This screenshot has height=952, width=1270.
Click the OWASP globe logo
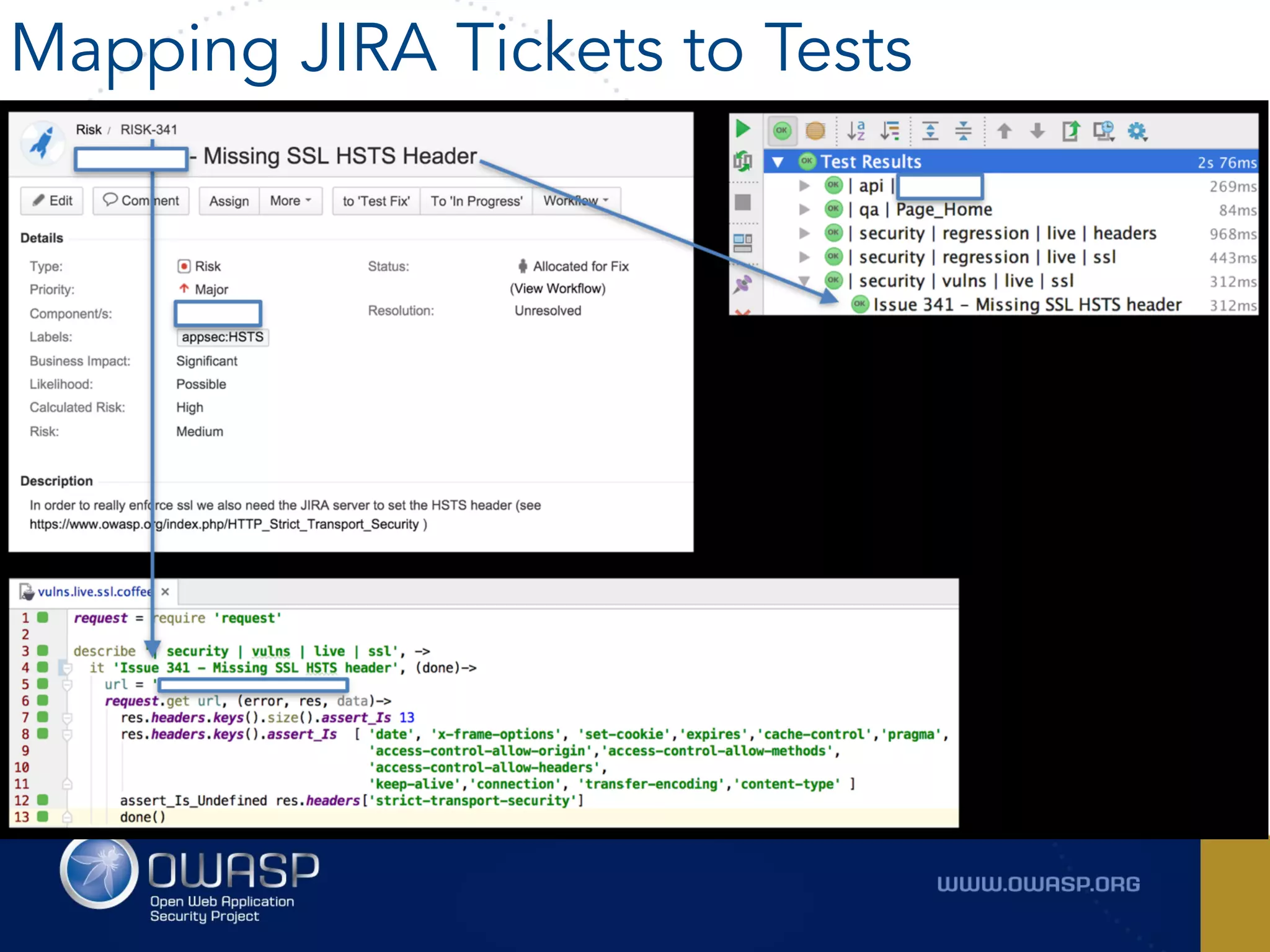[x=99, y=872]
